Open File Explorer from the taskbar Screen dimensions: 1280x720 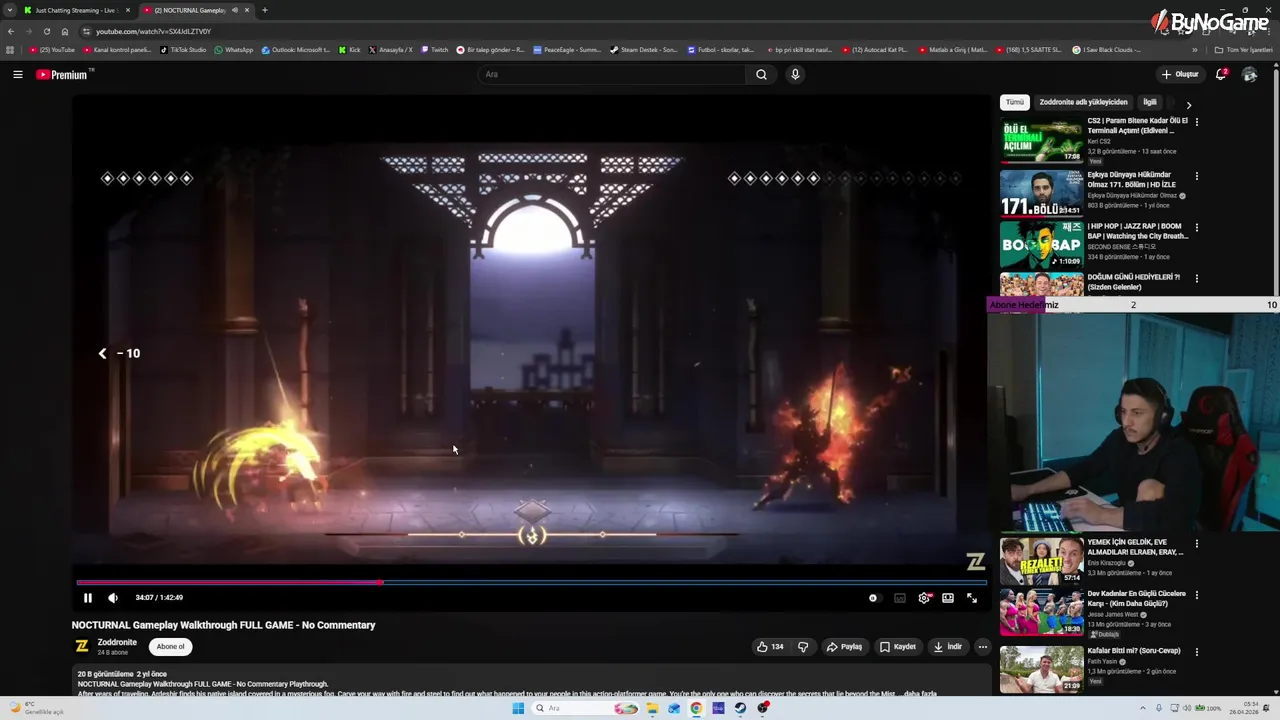click(652, 708)
